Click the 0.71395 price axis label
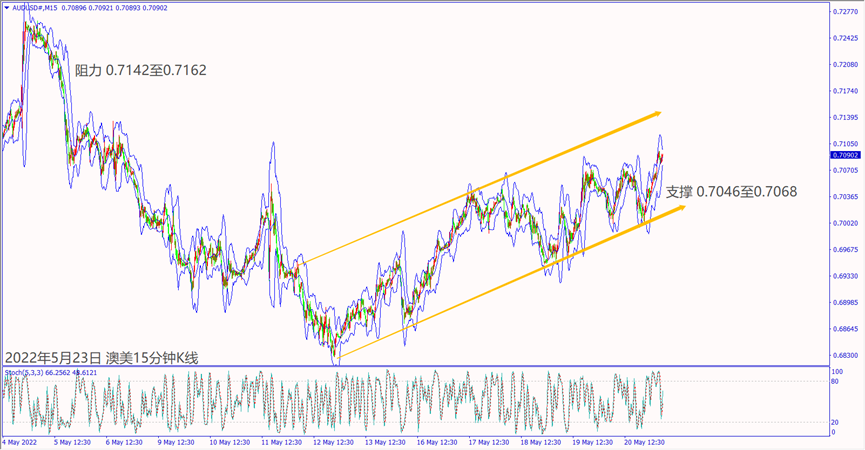This screenshot has width=865, height=450. (x=844, y=117)
